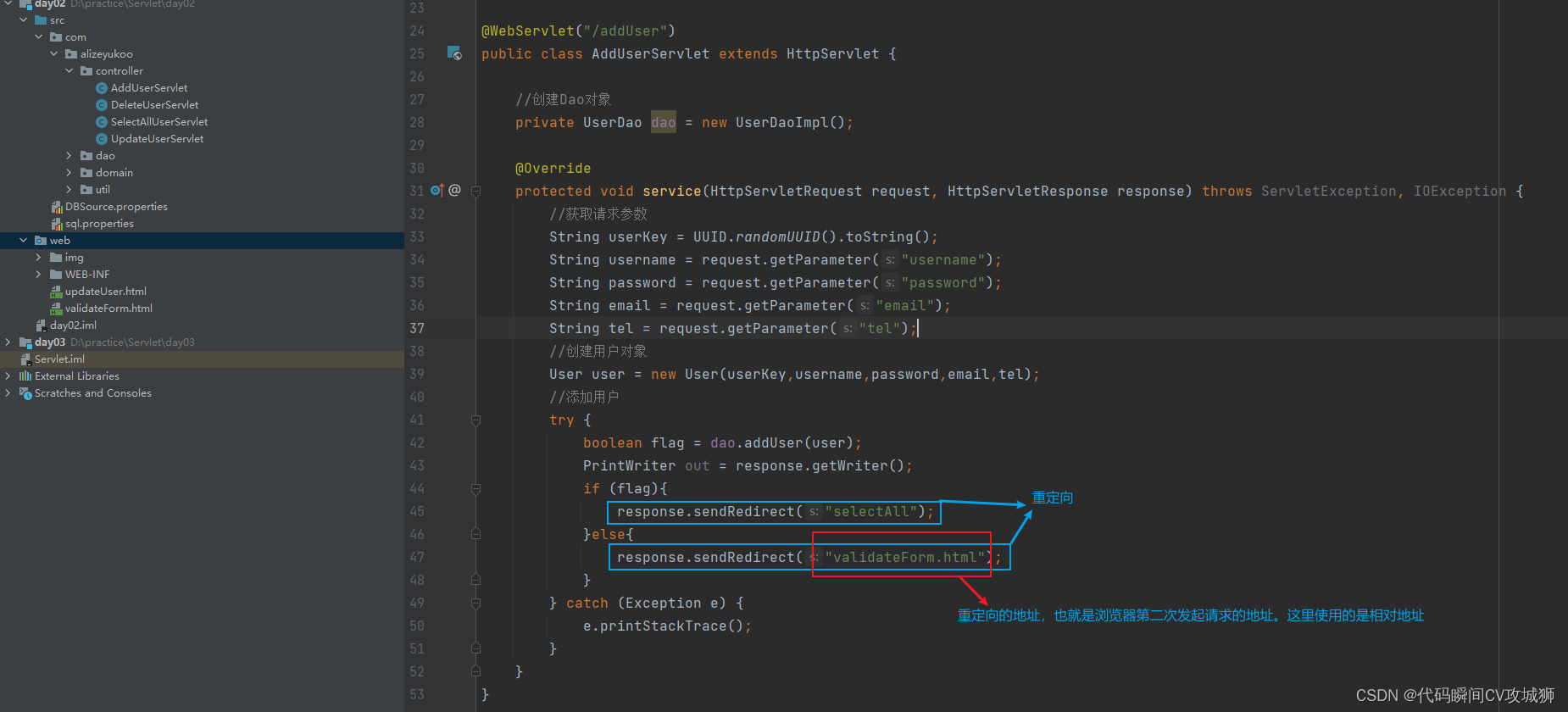
Task: Click the servlet gutter icon at line 25
Action: tap(454, 53)
